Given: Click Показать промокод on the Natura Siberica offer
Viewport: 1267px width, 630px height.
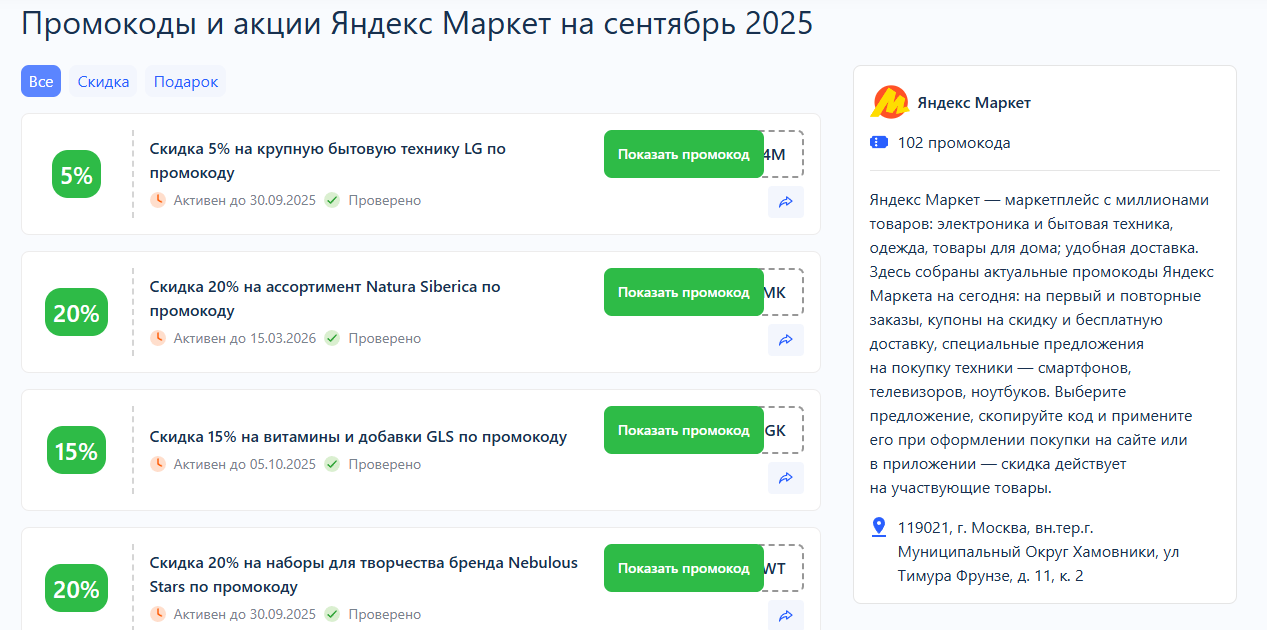Looking at the screenshot, I should 684,292.
